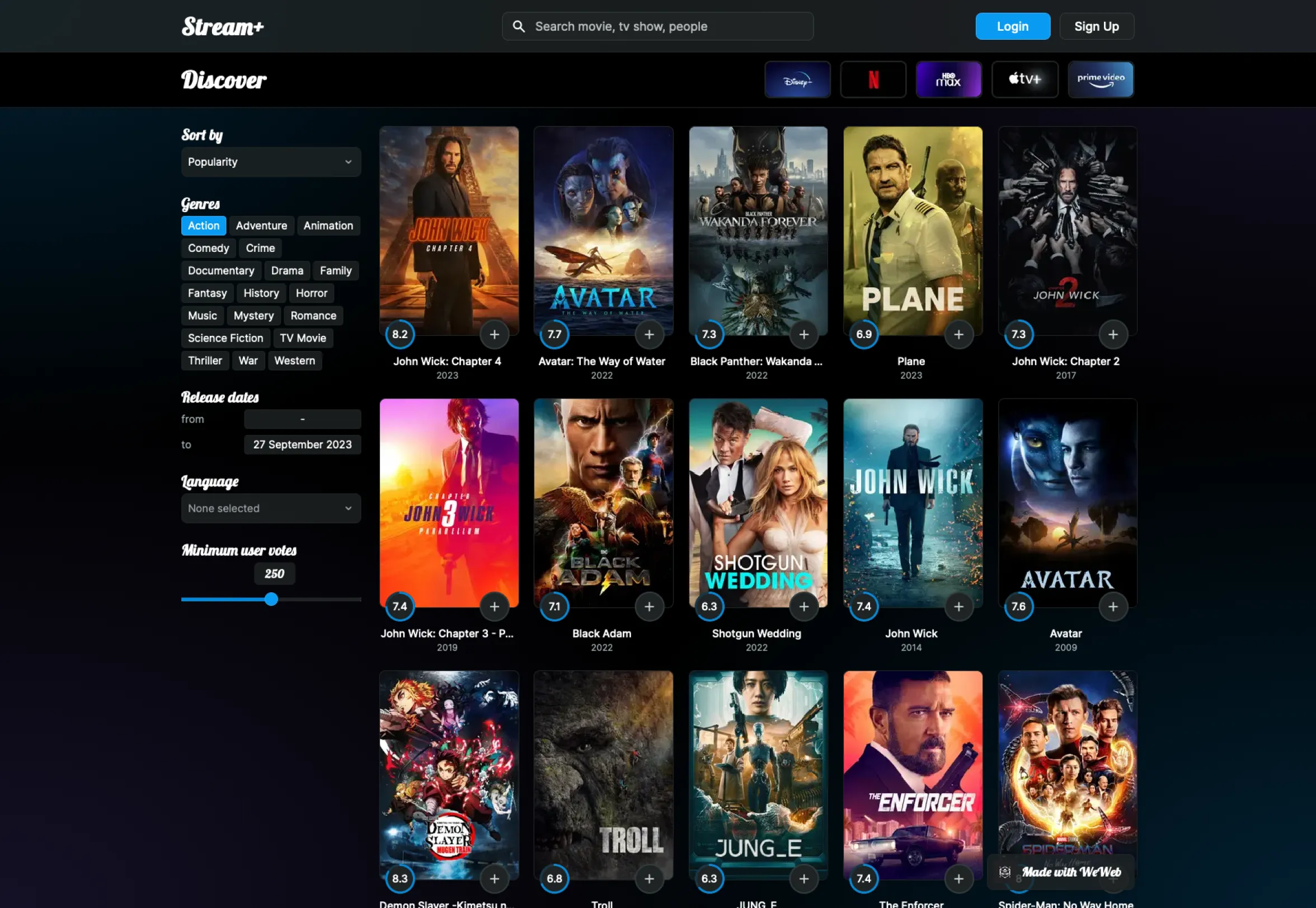Screen dimensions: 1316x908
Task: Add Plane to list via plus icon
Action: pos(958,335)
